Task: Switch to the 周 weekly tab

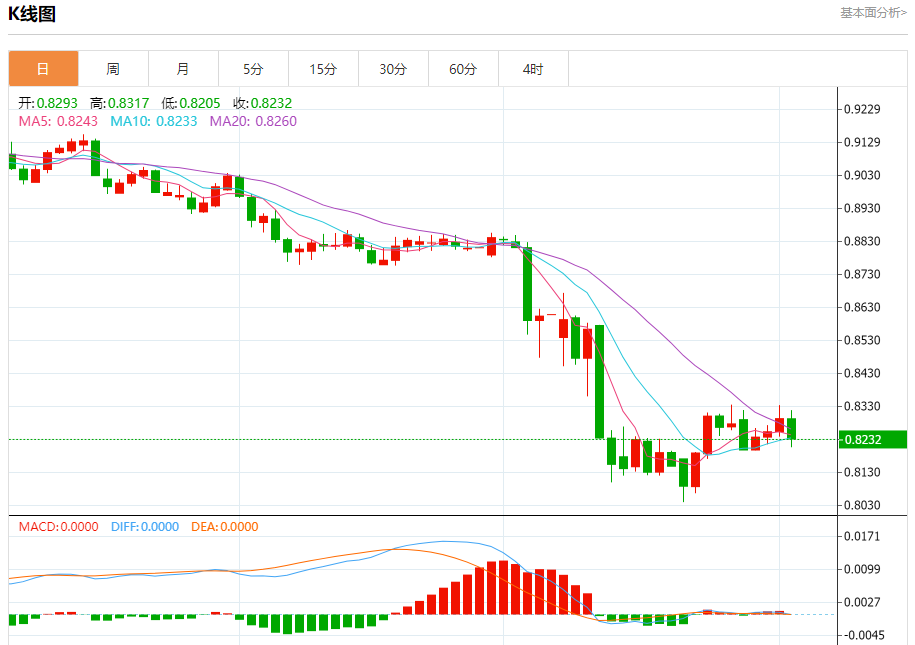Action: (113, 69)
